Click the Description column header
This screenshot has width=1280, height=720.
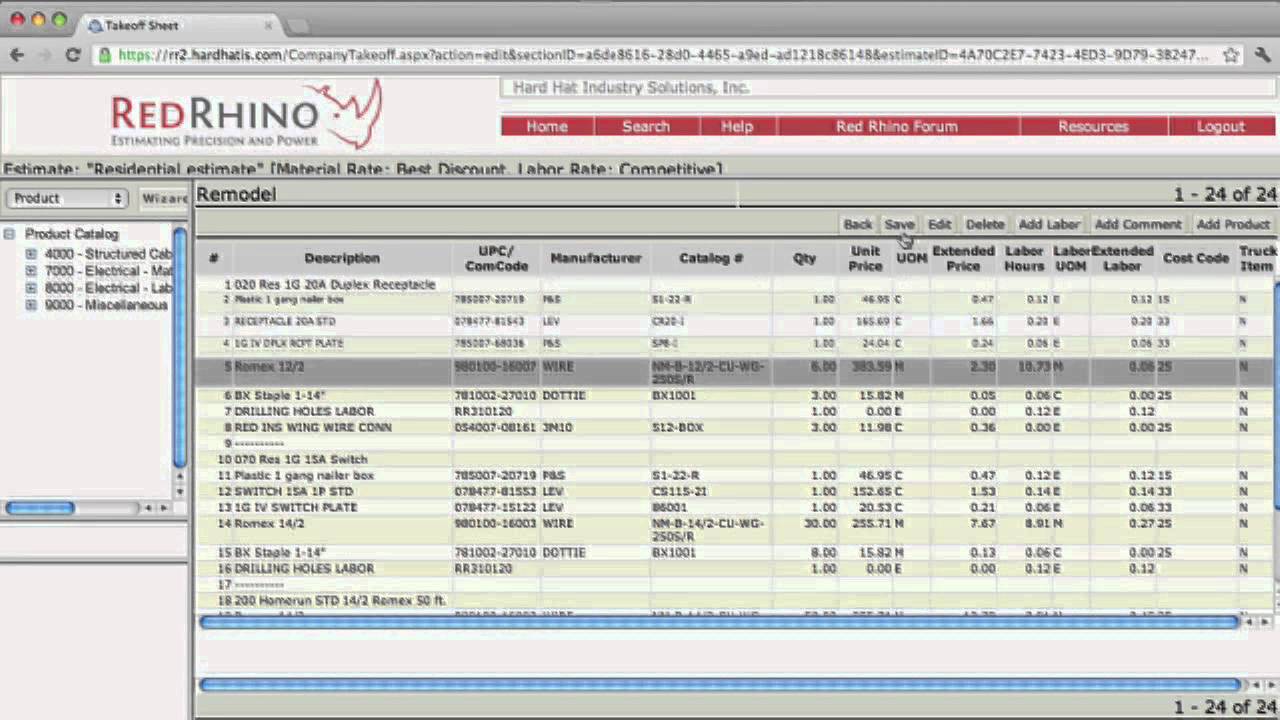pyautogui.click(x=342, y=258)
